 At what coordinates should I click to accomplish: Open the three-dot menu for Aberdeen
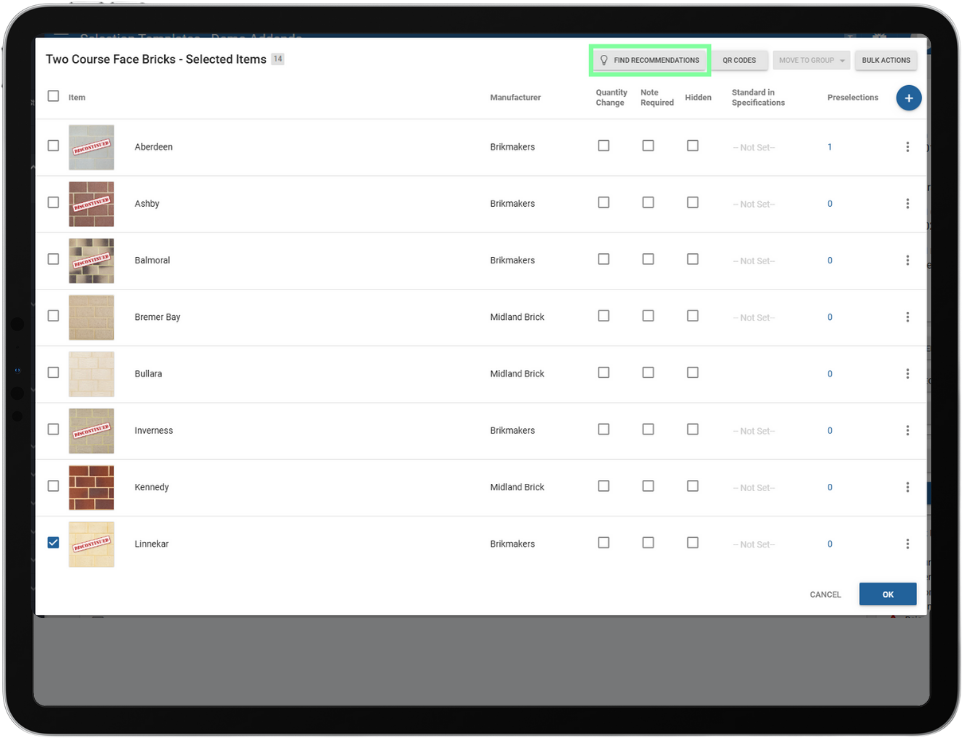pyautogui.click(x=907, y=147)
